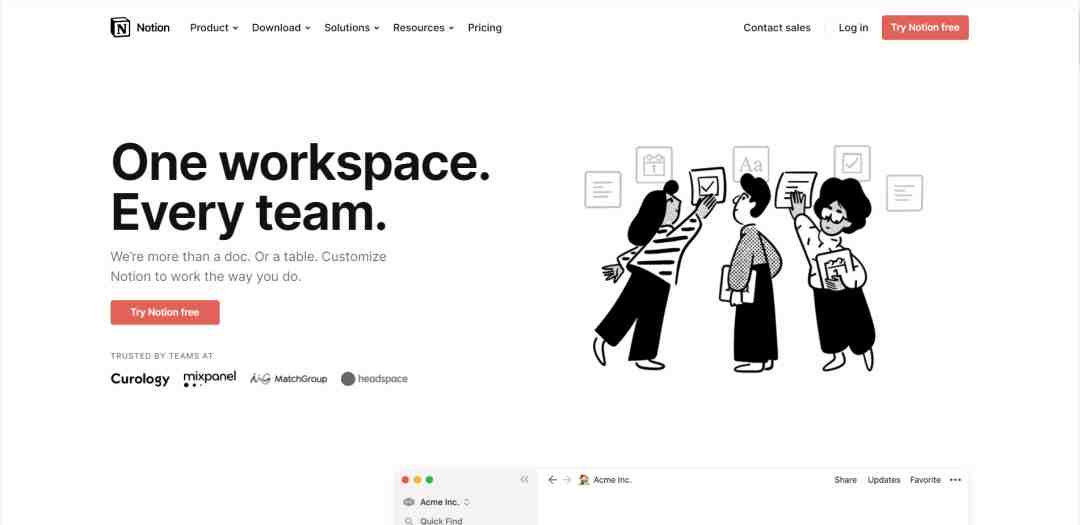Viewport: 1080px width, 525px height.
Task: Click Quick Find in the sidebar
Action: [434, 521]
